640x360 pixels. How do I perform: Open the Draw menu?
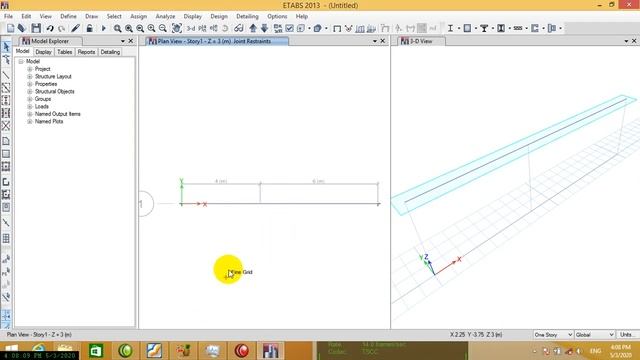pyautogui.click(x=91, y=16)
